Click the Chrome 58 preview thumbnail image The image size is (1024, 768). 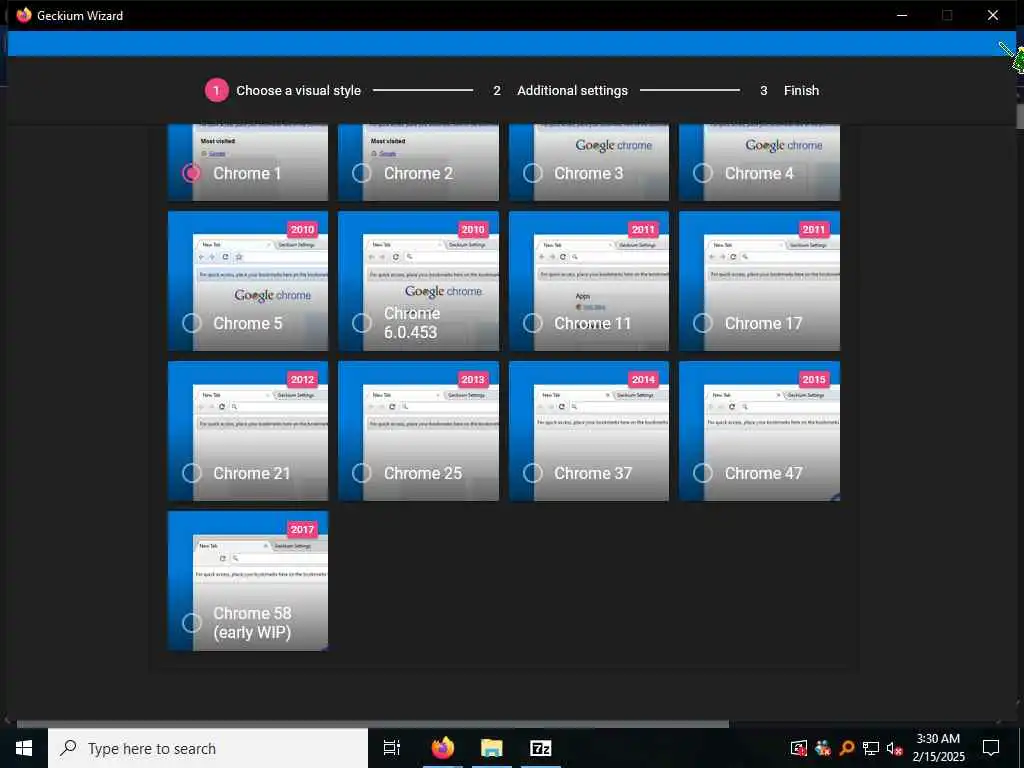click(248, 581)
